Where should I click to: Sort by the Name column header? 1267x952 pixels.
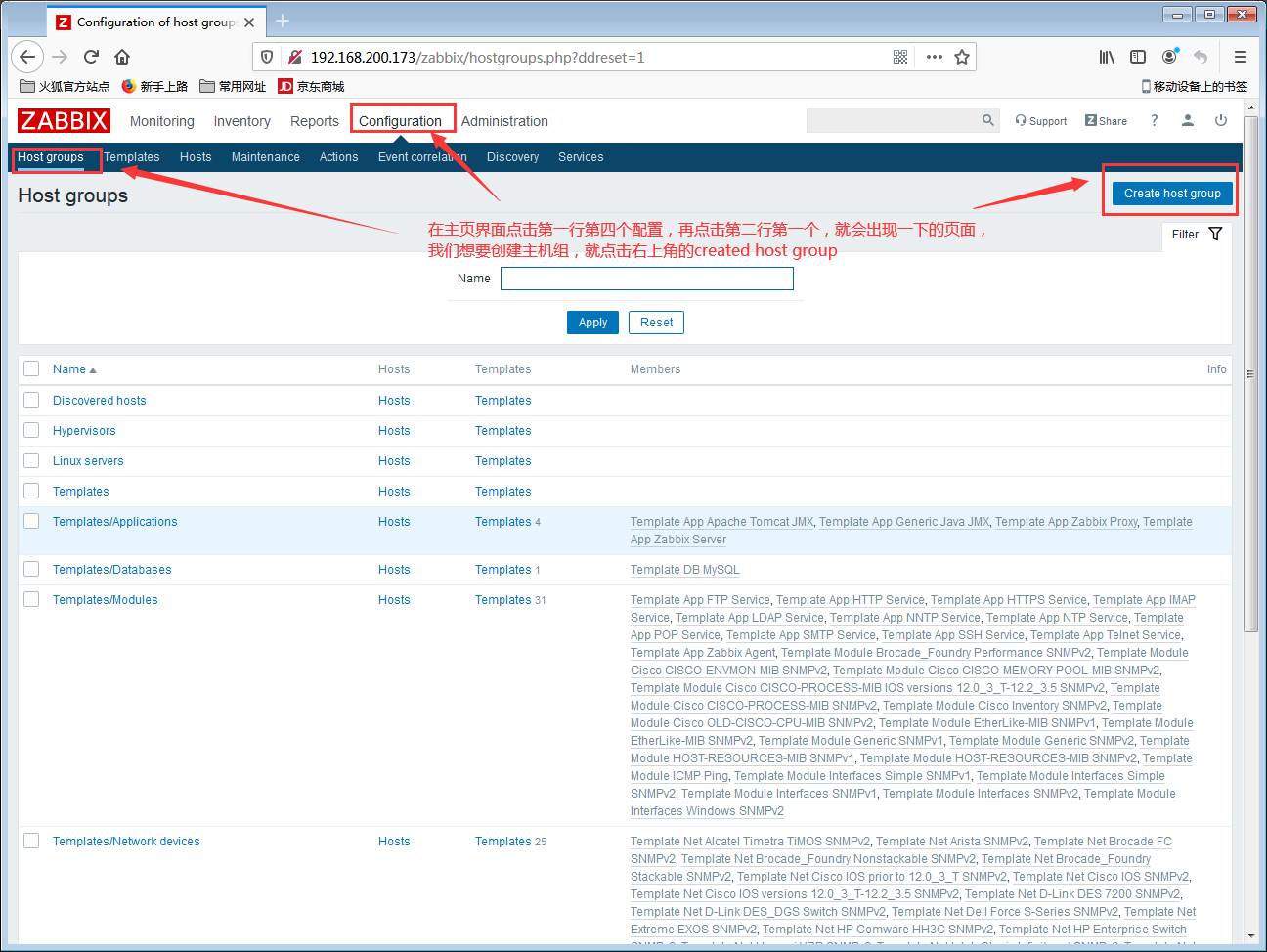click(74, 369)
